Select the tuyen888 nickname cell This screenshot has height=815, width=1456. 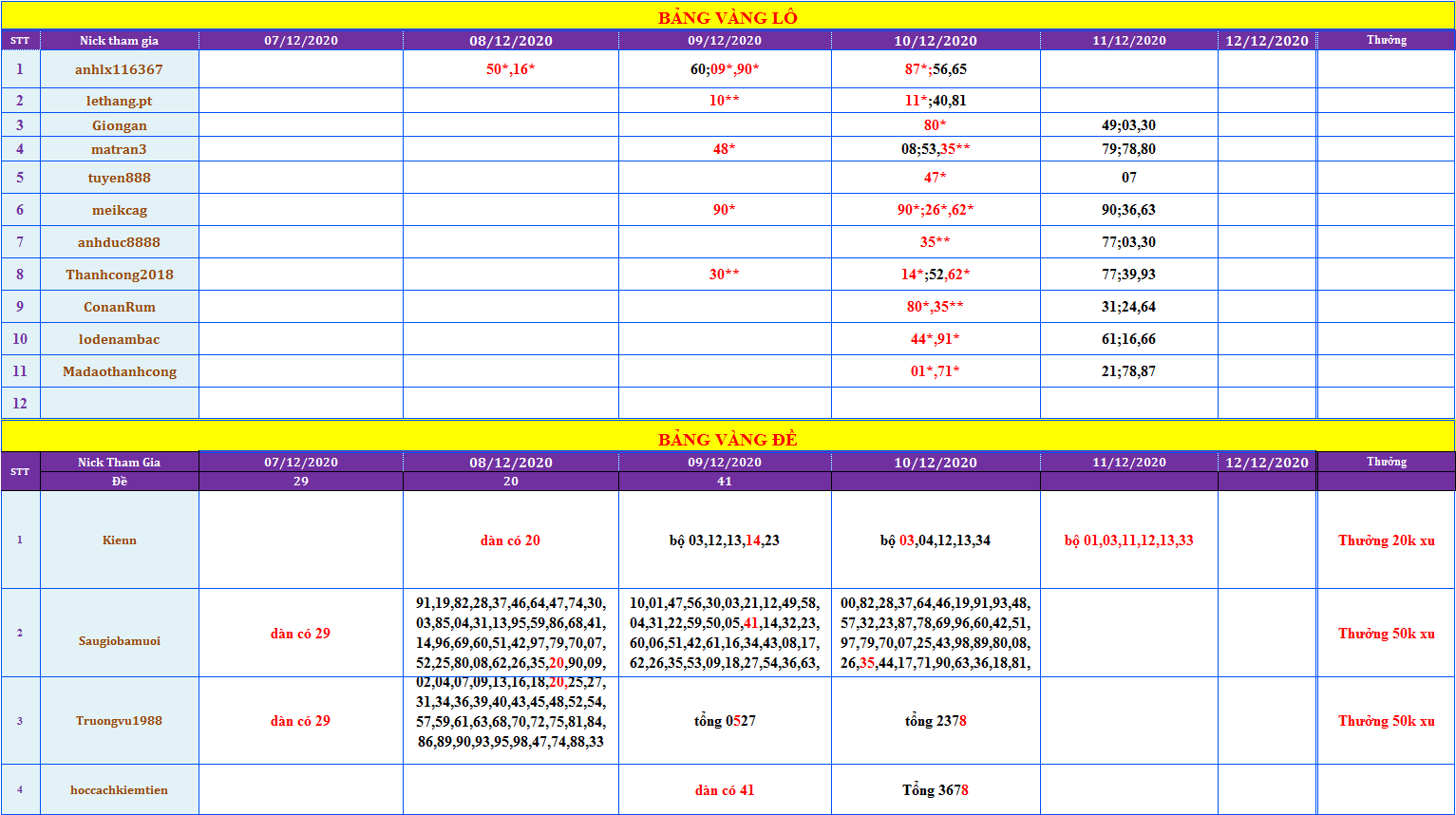click(120, 177)
